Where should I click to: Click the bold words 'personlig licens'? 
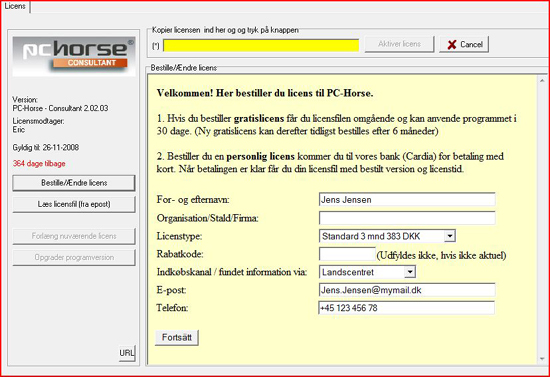point(261,156)
